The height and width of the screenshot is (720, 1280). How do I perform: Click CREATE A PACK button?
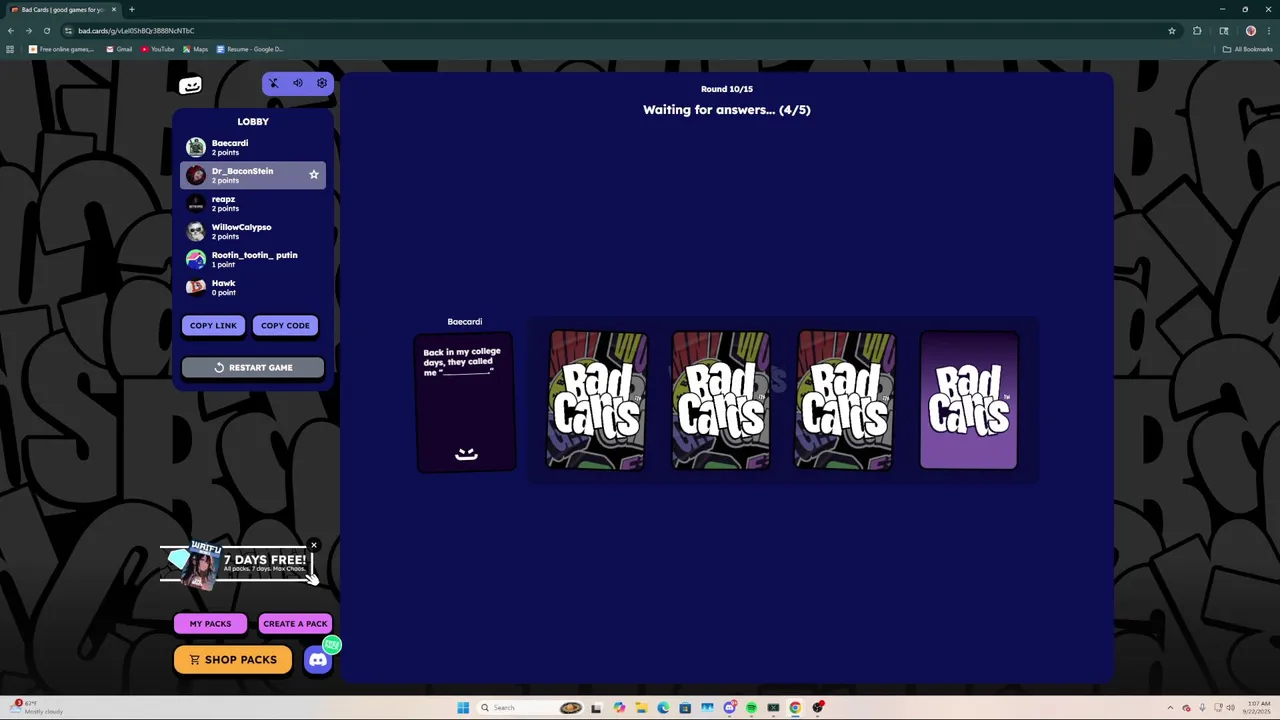click(295, 623)
